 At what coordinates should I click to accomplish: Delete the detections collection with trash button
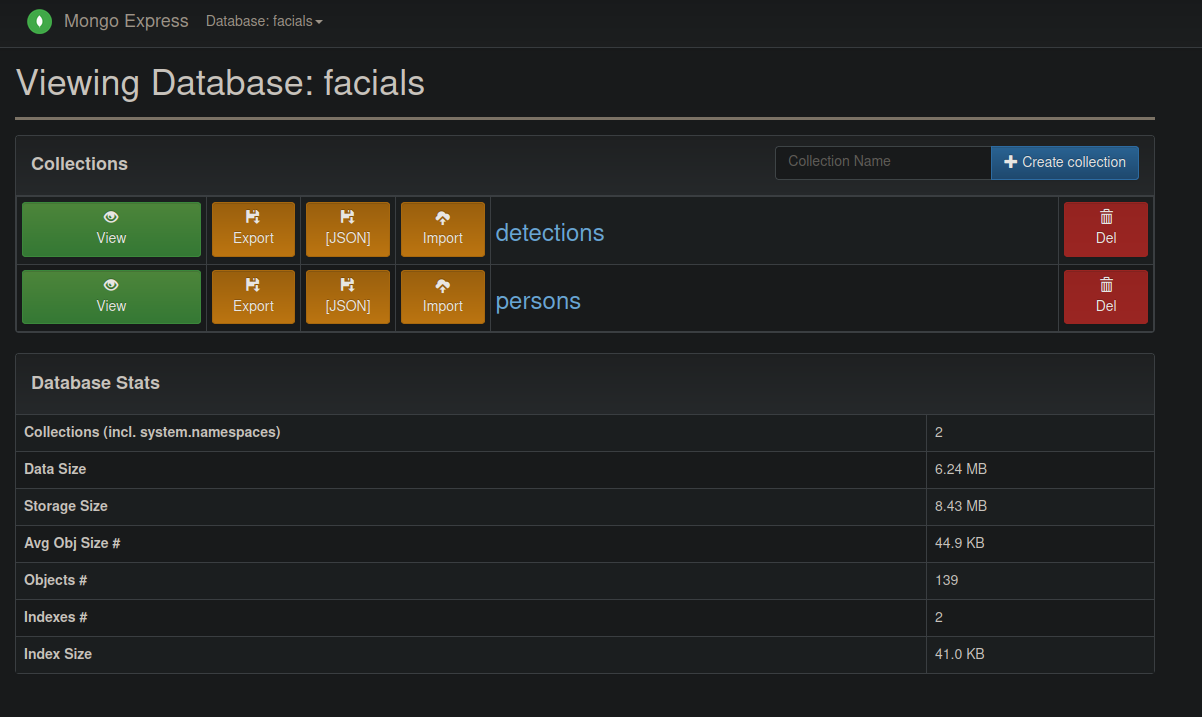point(1106,229)
